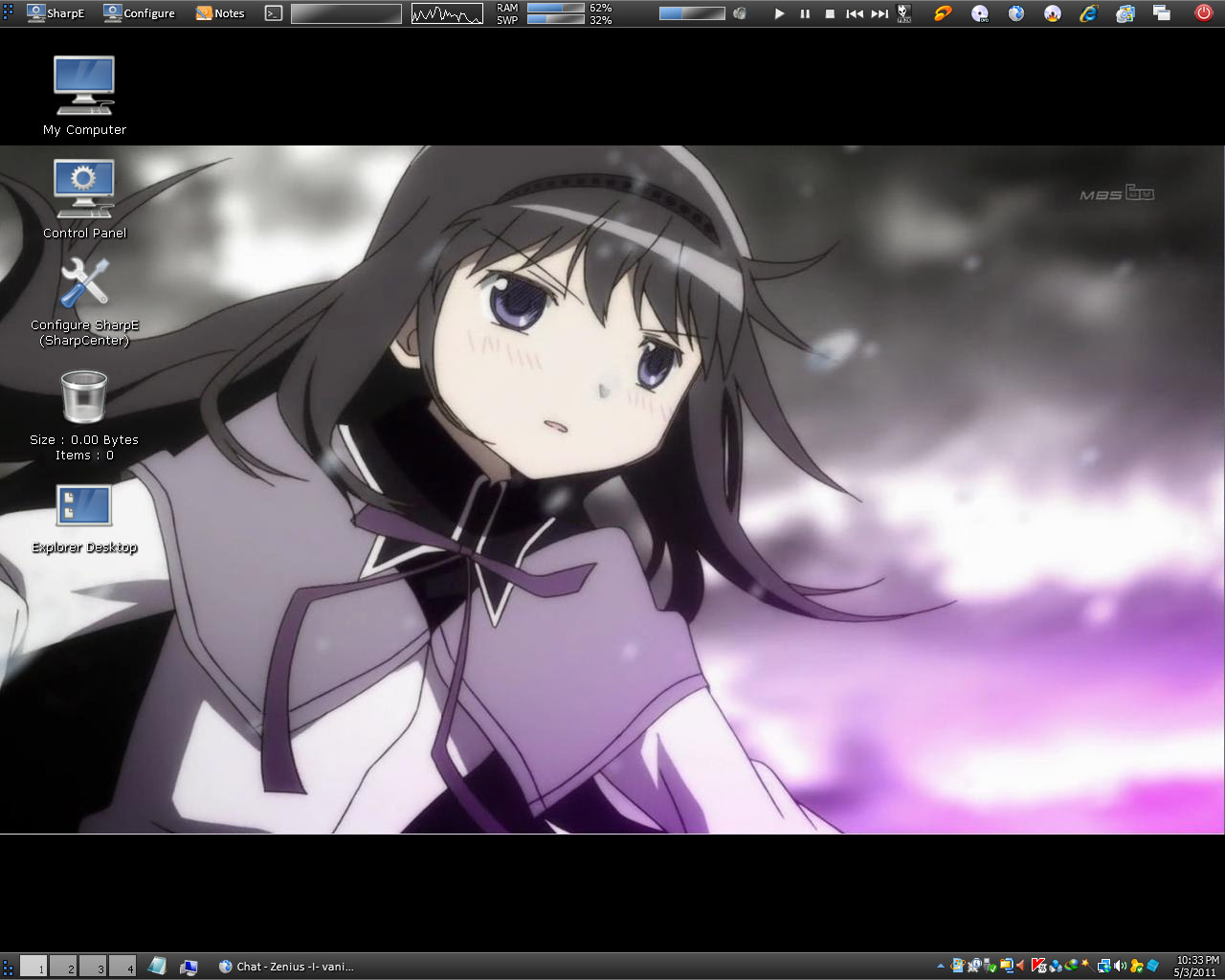The width and height of the screenshot is (1225, 980).
Task: Open Explorer Desktop shortcut icon
Action: click(x=84, y=520)
